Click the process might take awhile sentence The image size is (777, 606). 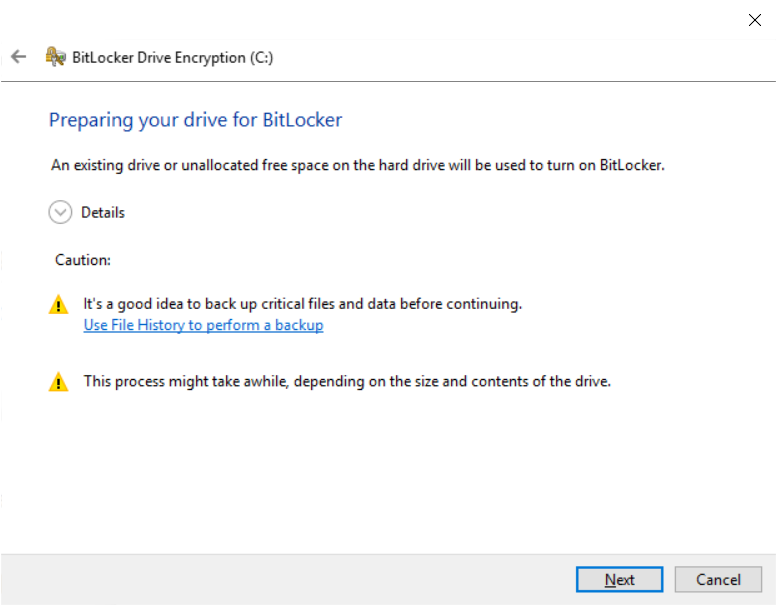(347, 382)
